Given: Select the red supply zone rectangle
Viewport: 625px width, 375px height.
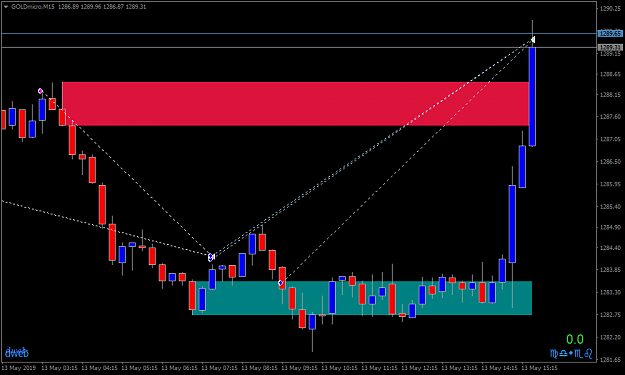Looking at the screenshot, I should [295, 104].
